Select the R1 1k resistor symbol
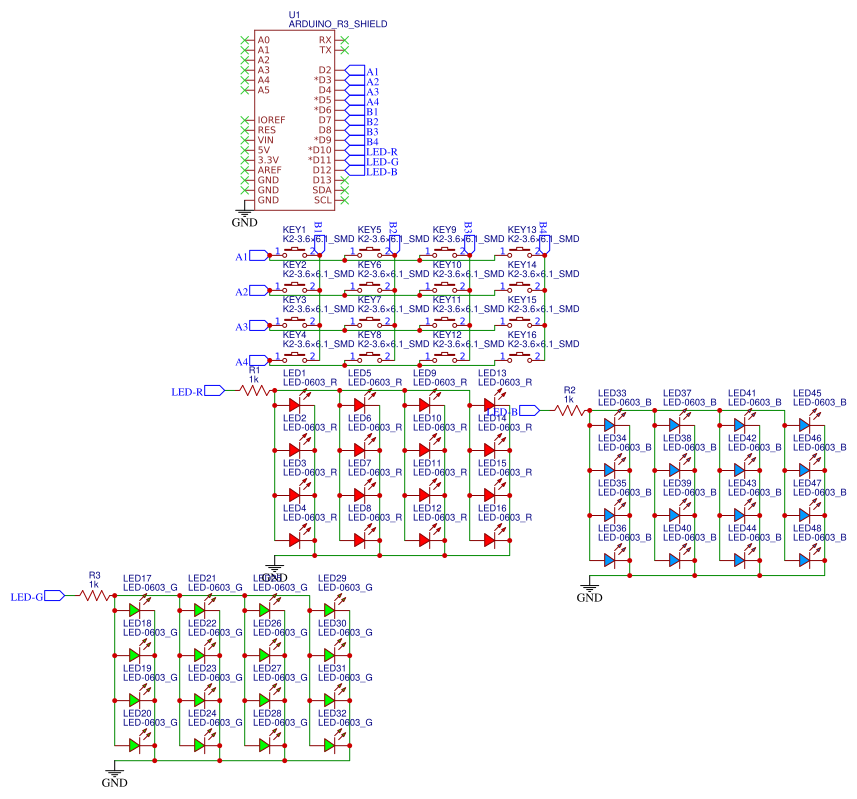 click(x=254, y=390)
